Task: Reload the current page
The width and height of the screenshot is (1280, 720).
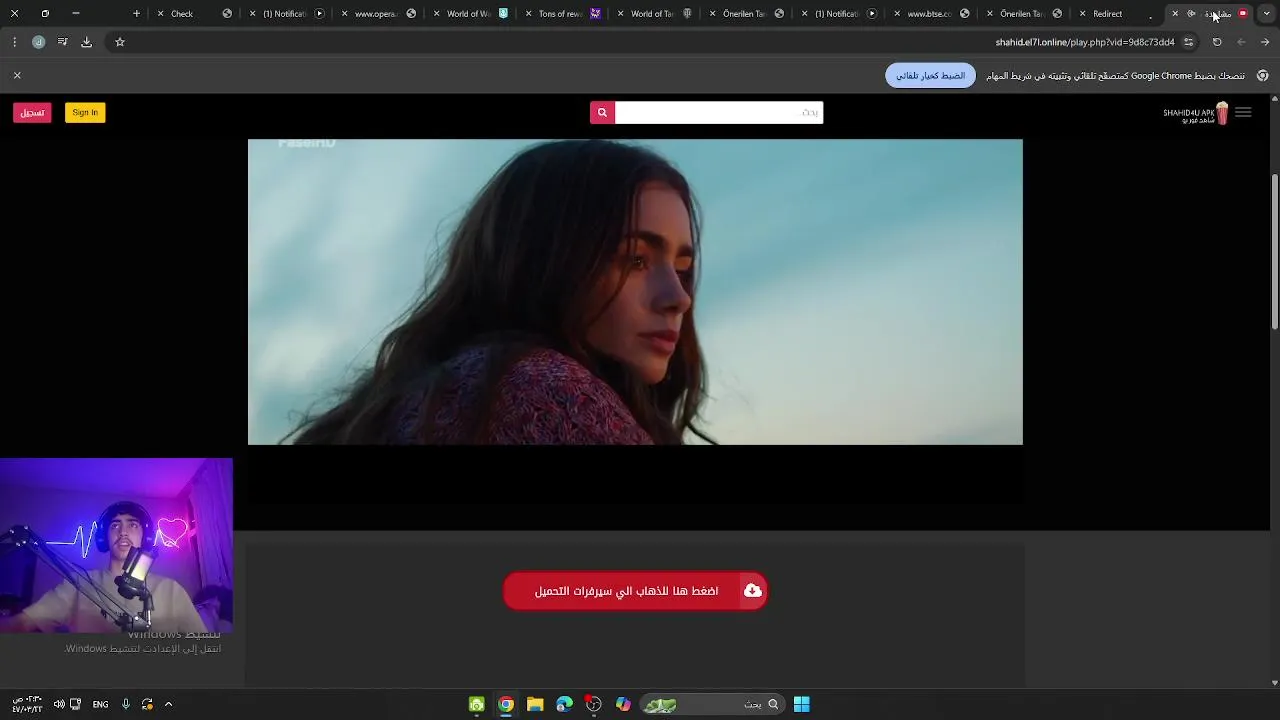Action: click(1217, 42)
